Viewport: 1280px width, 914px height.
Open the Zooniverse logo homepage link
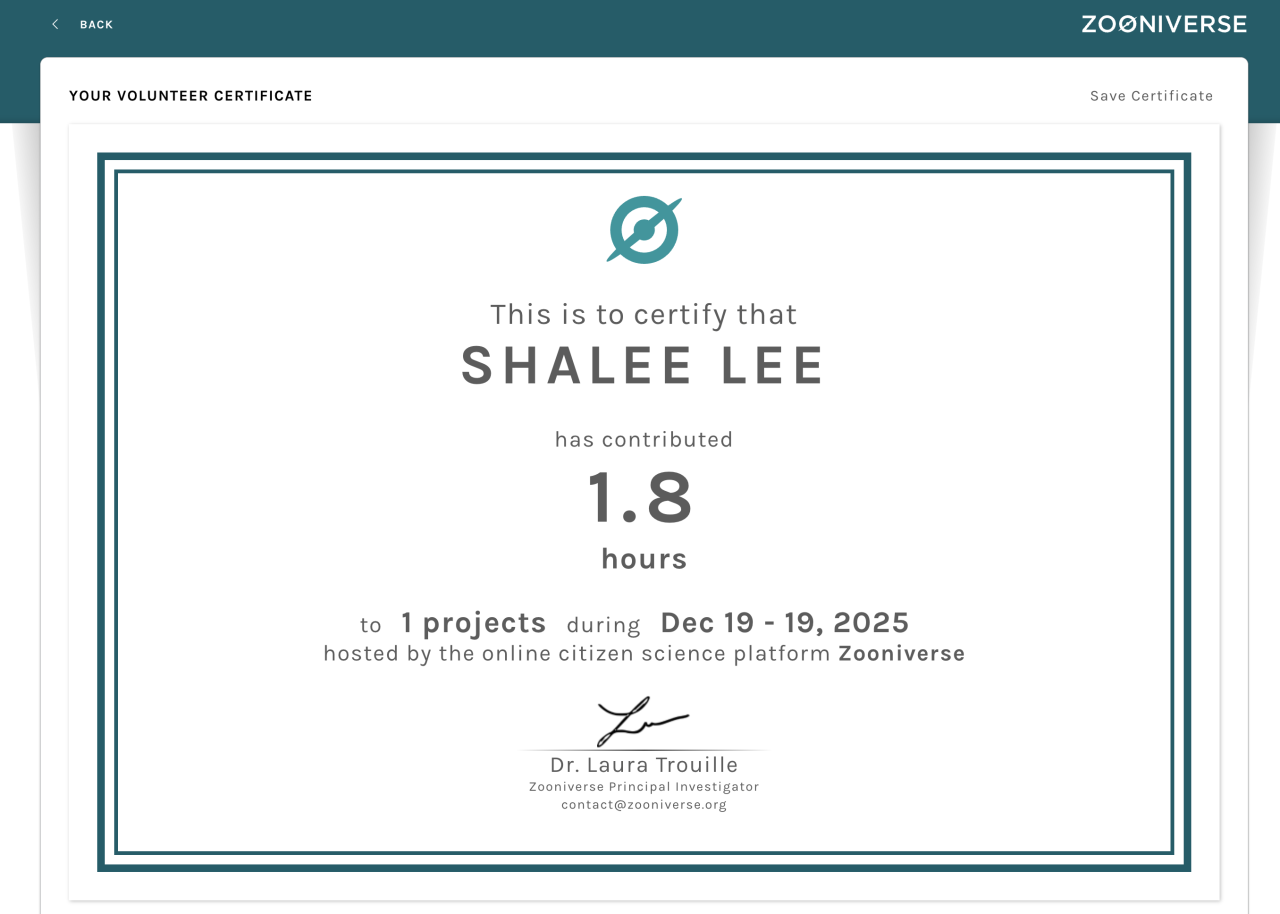click(1164, 24)
